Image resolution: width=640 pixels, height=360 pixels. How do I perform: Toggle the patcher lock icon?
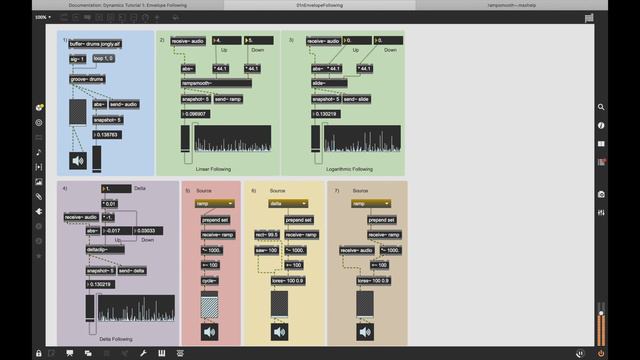pos(38,353)
